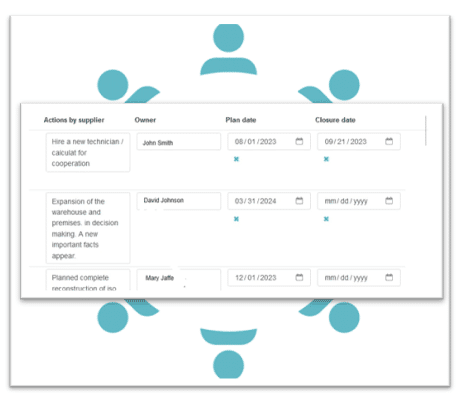The height and width of the screenshot is (403, 463).
Task: Open calendar icon in Mary Jaffe's closure date
Action: 389,277
